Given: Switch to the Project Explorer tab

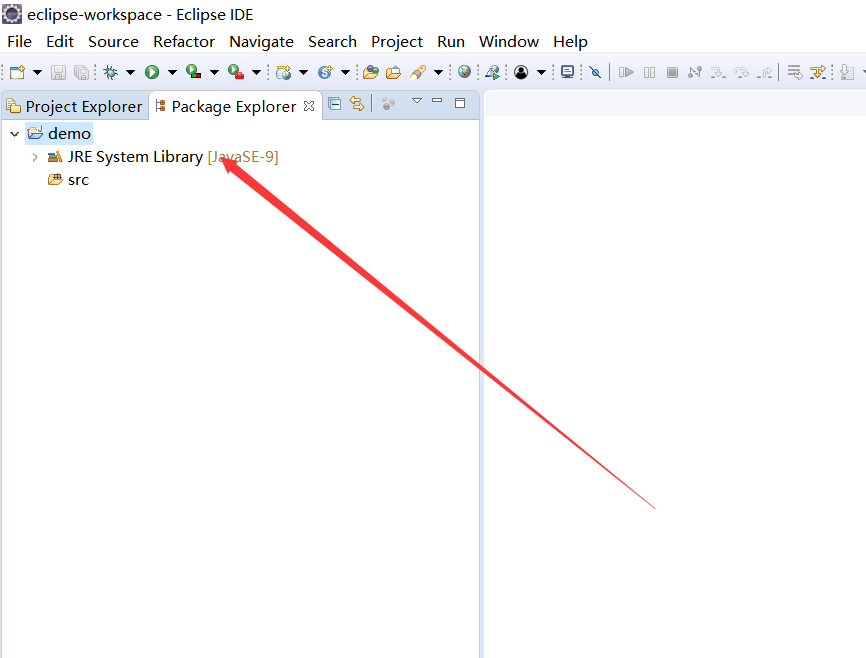Looking at the screenshot, I should (x=75, y=106).
